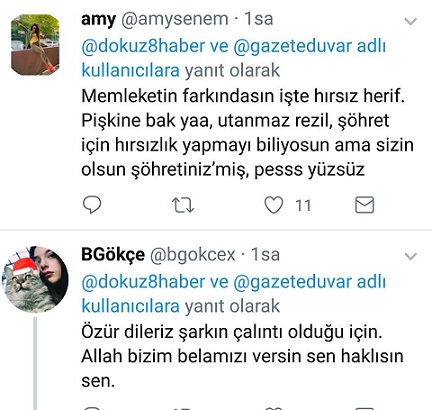Open amy's tweet text starting with Memleketin
432x410 pixels.
pos(247,132)
